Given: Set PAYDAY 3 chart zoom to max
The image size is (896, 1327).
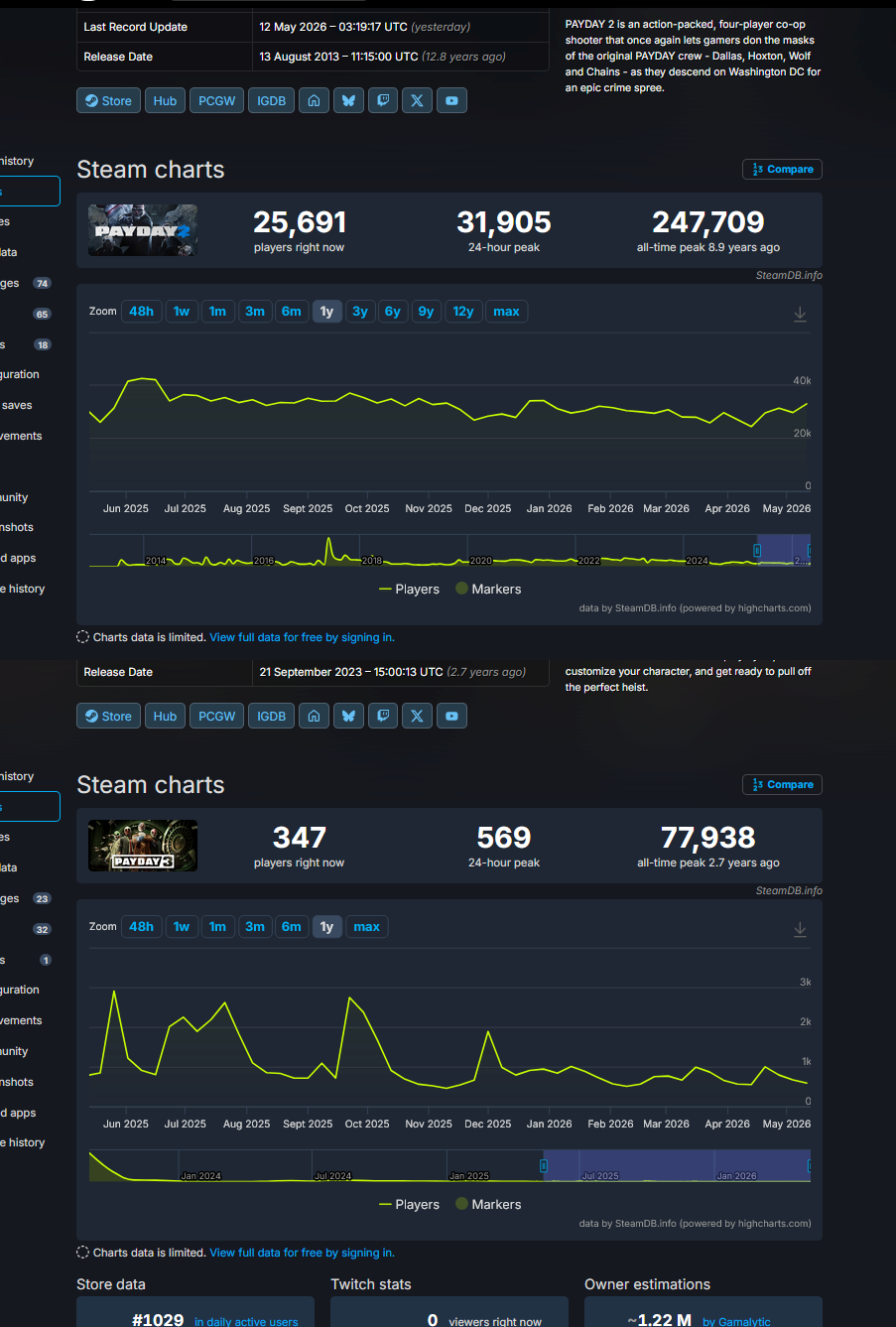Looking at the screenshot, I should 366,927.
